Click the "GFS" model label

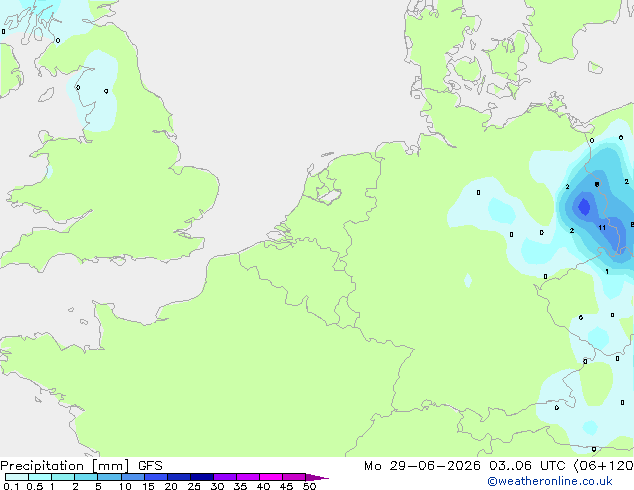[150, 466]
